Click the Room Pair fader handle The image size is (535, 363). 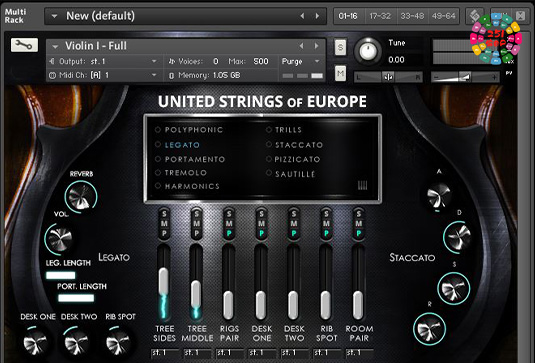(x=358, y=305)
